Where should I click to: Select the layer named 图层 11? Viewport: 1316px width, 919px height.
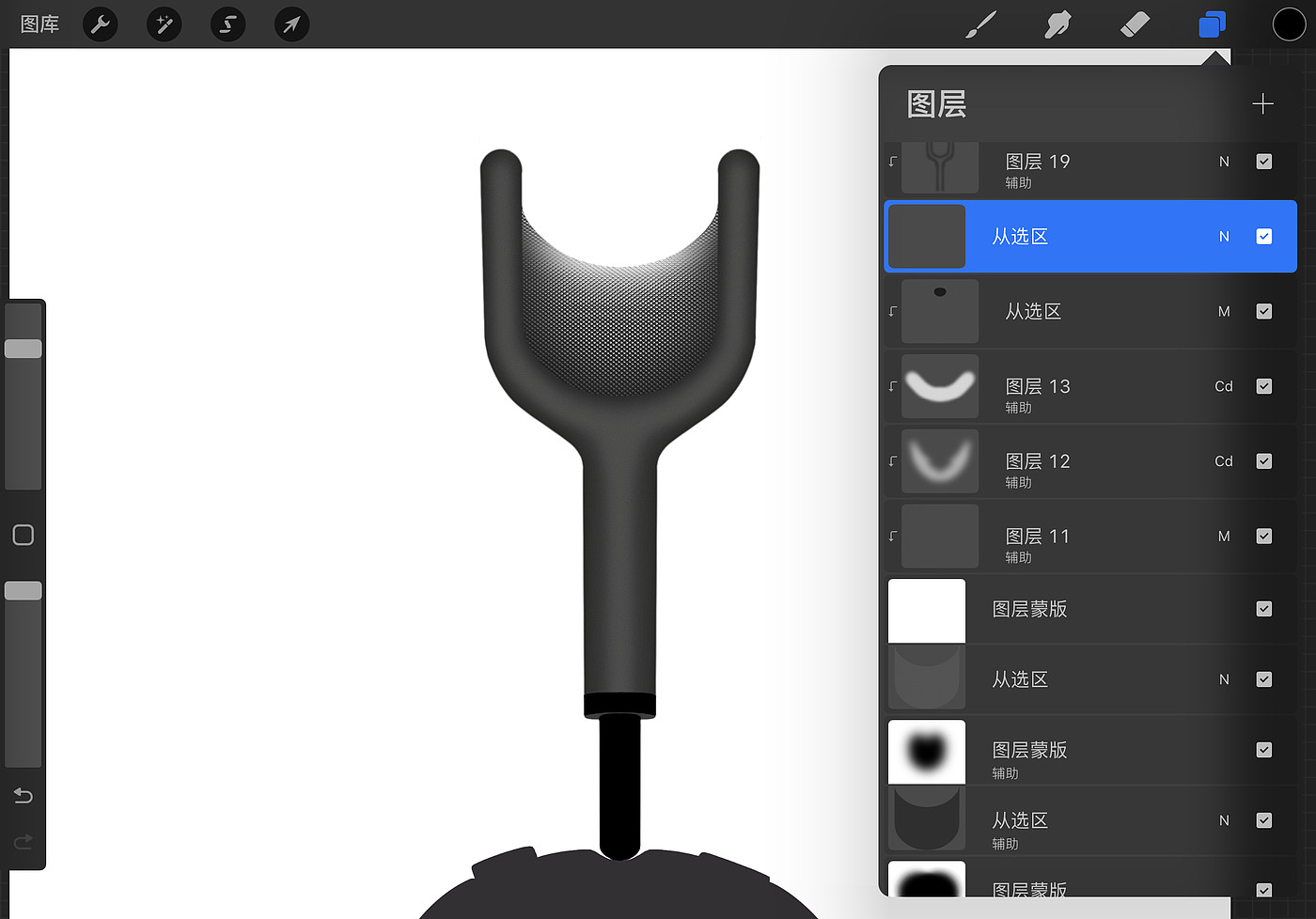tap(1038, 537)
